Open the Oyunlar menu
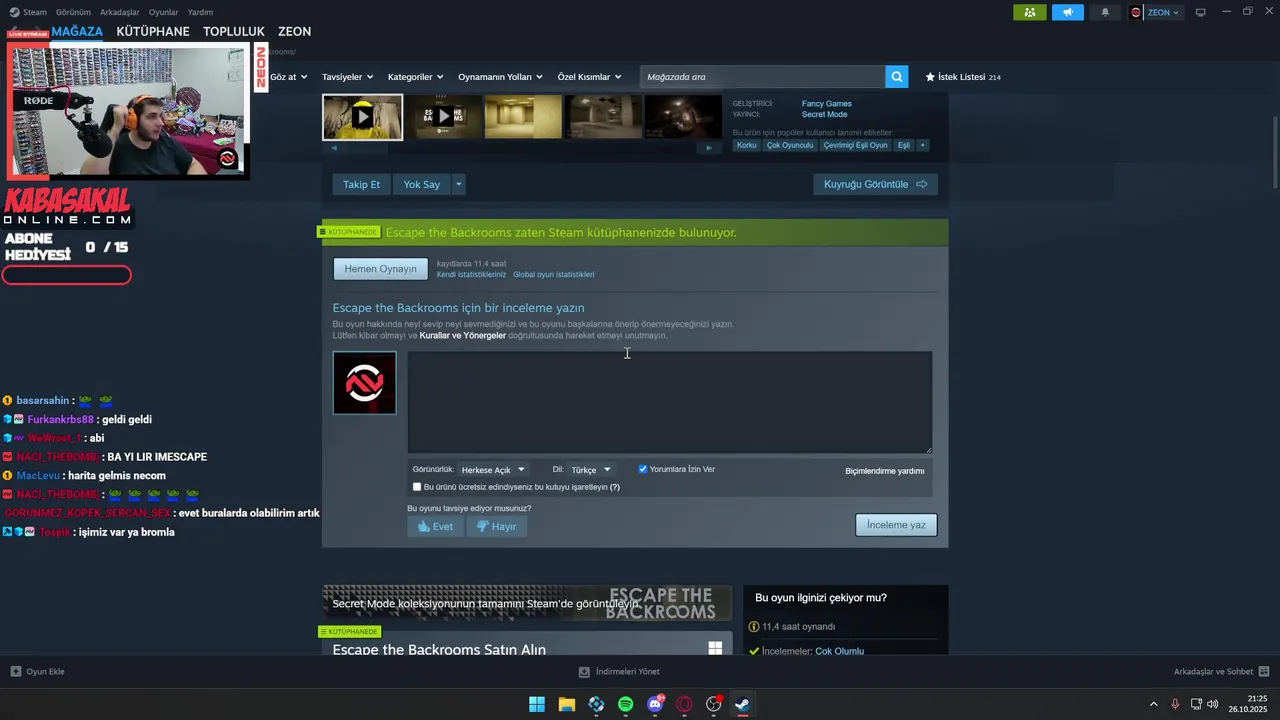Viewport: 1280px width, 720px height. click(163, 12)
